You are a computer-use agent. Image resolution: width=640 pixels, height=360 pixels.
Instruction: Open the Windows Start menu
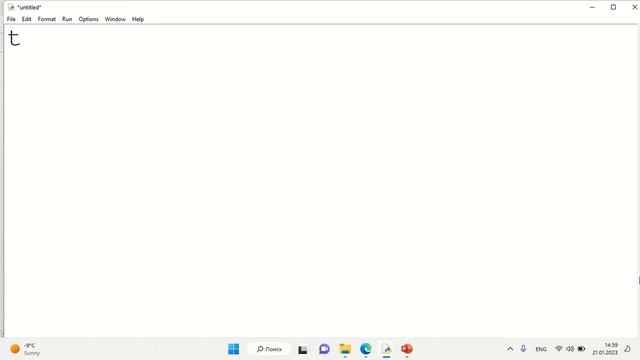click(x=233, y=349)
